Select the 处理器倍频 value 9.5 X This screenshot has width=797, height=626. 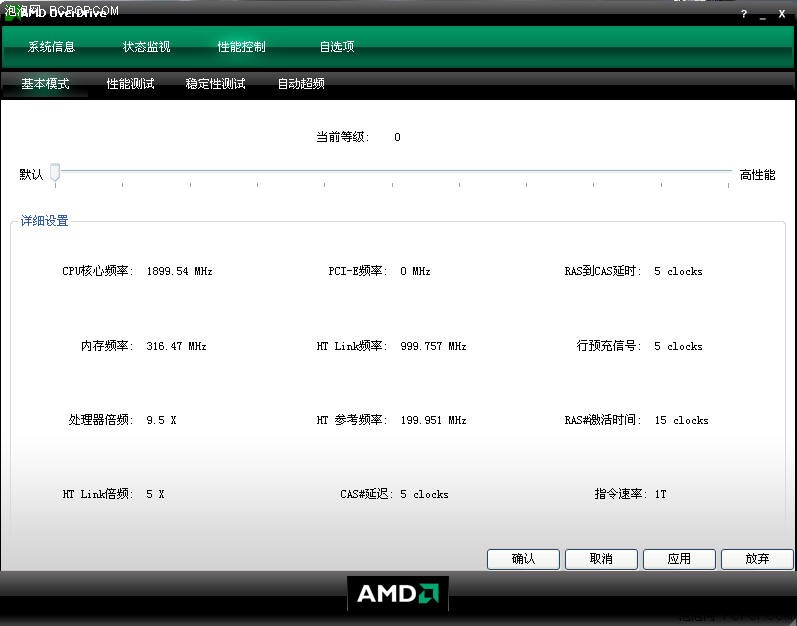161,420
